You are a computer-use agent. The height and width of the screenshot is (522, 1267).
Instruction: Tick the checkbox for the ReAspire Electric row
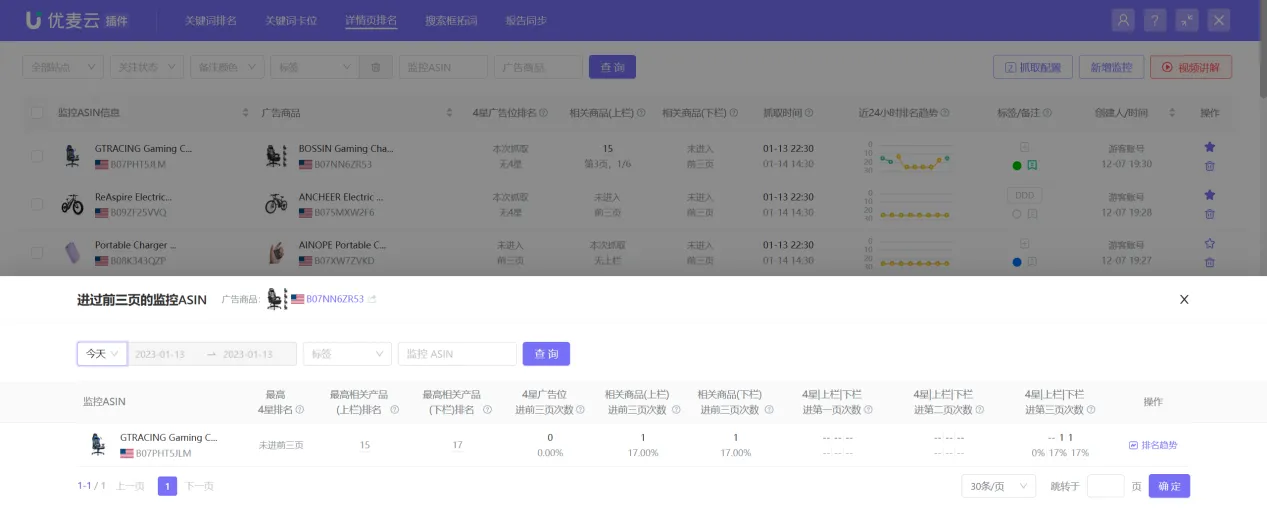pyautogui.click(x=37, y=204)
